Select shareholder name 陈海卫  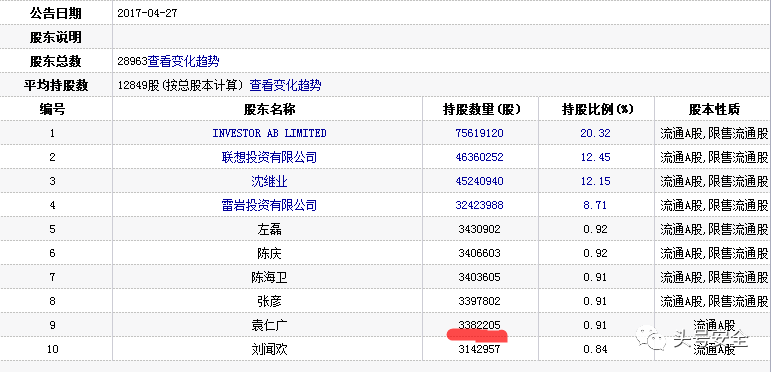(x=269, y=277)
